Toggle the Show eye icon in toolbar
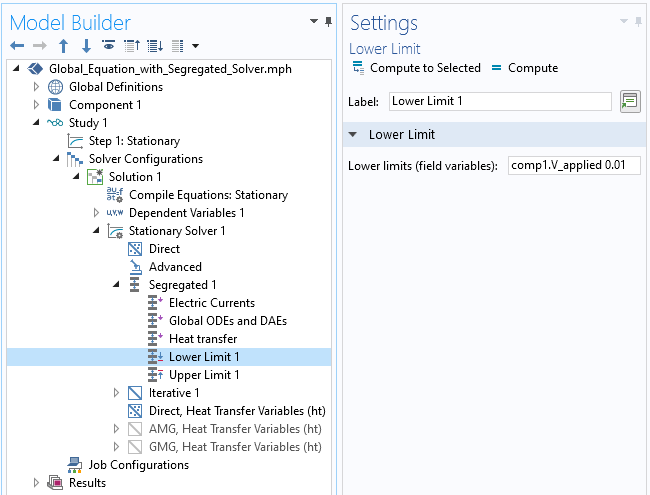 point(109,45)
